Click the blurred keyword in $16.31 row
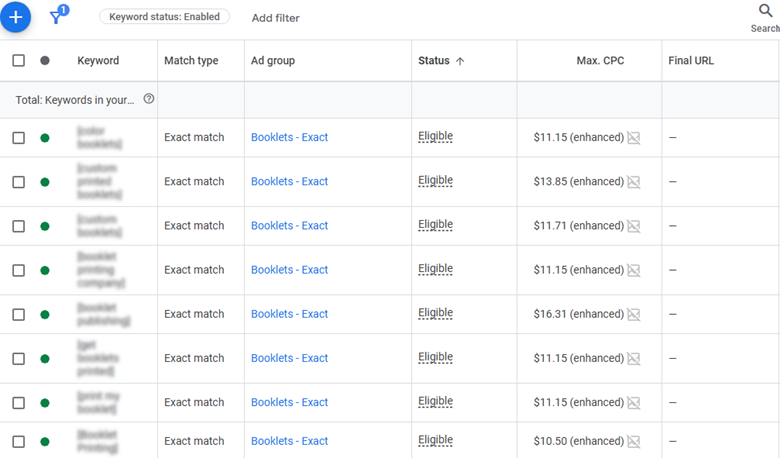The height and width of the screenshot is (458, 780). pos(103,314)
